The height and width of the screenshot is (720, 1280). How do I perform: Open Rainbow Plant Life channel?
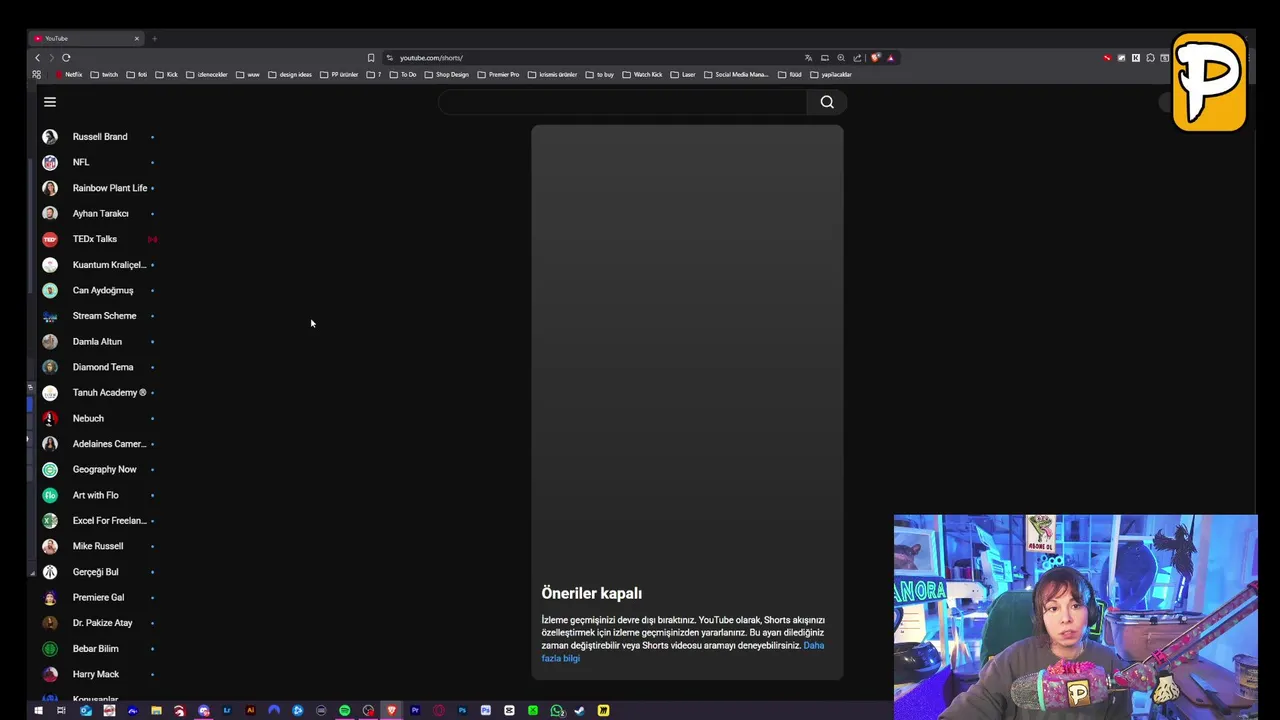coord(98,188)
